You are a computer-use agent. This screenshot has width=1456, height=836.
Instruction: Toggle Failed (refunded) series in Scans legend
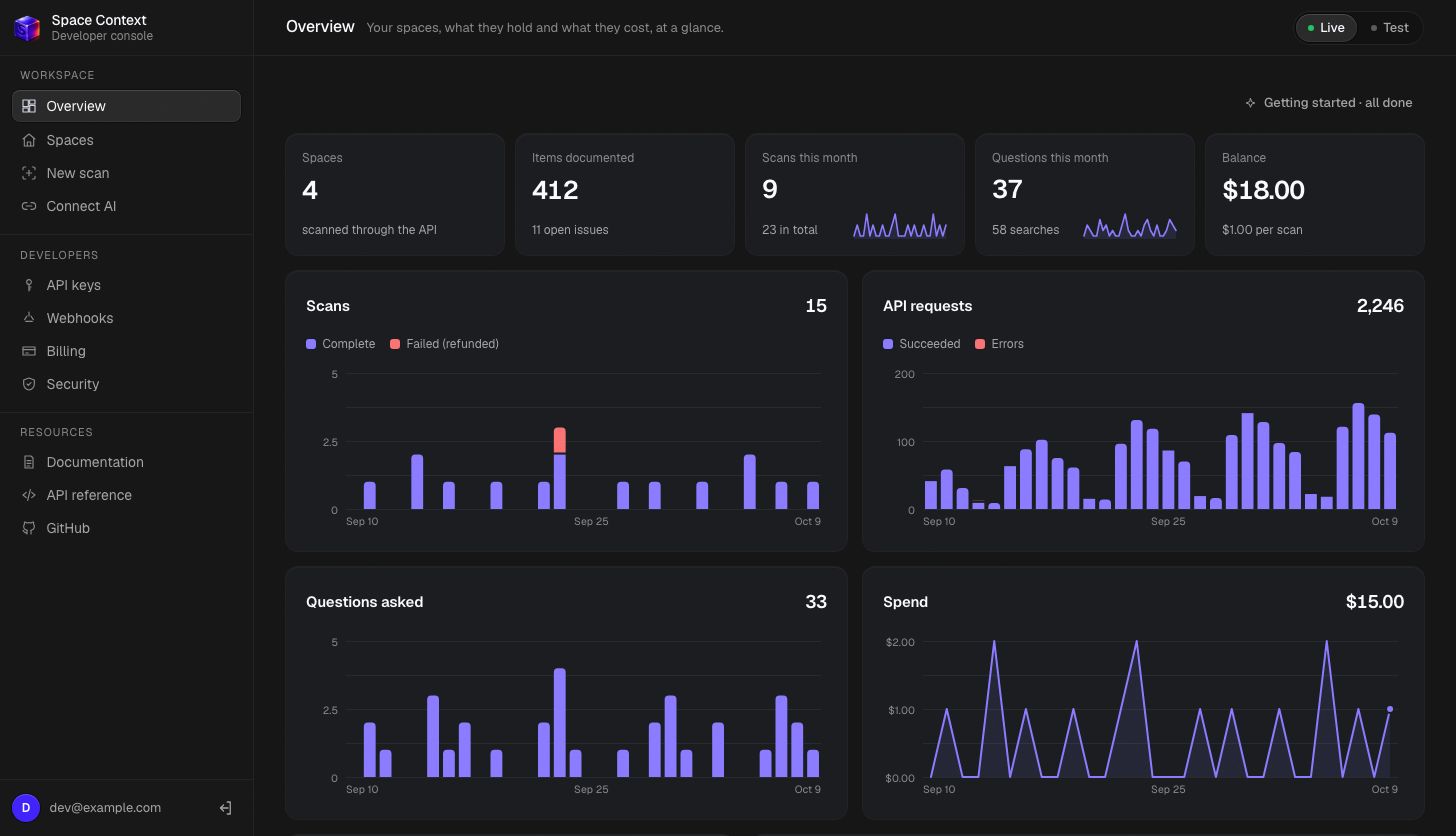[x=445, y=344]
